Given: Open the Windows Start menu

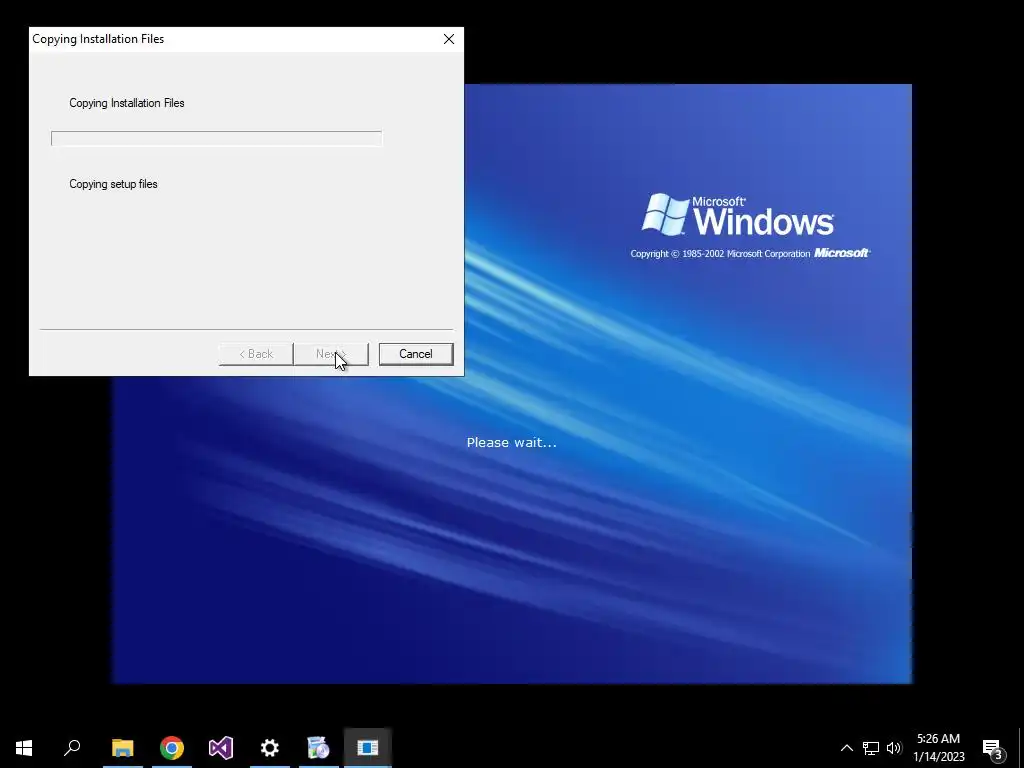Looking at the screenshot, I should [x=24, y=748].
